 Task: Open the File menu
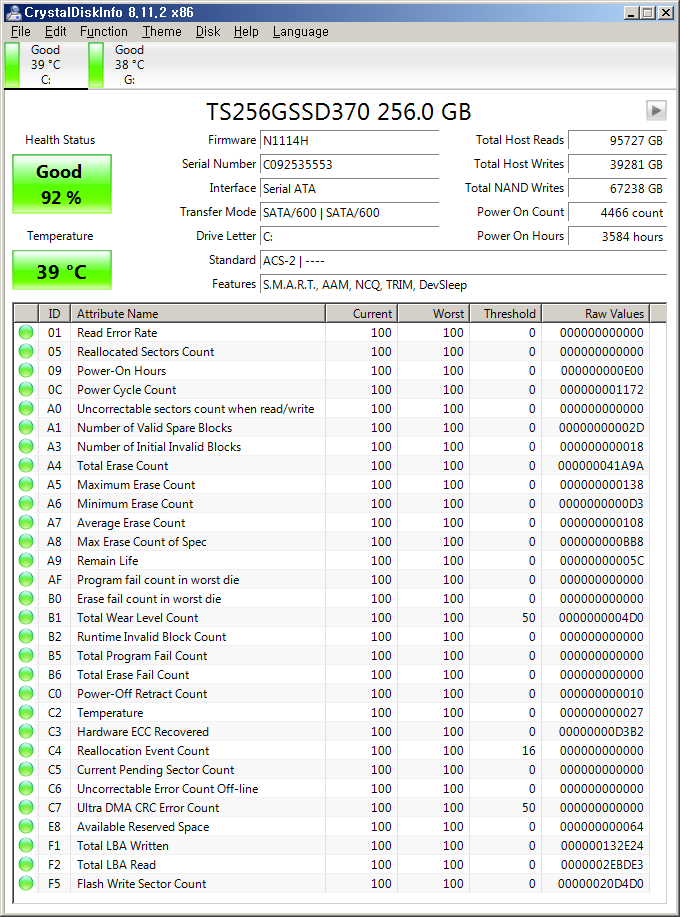[x=20, y=32]
